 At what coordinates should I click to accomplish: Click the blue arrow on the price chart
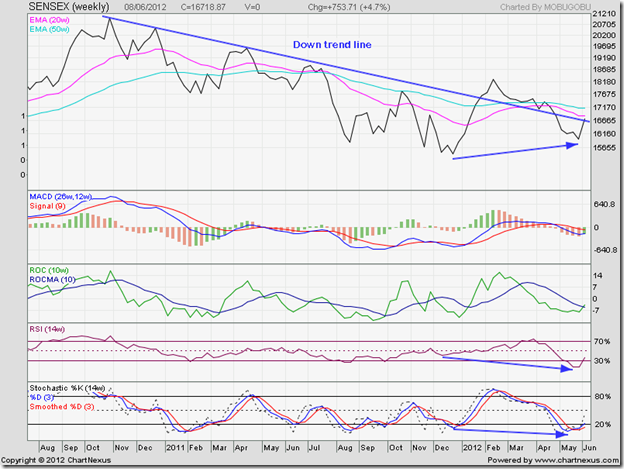coord(516,150)
